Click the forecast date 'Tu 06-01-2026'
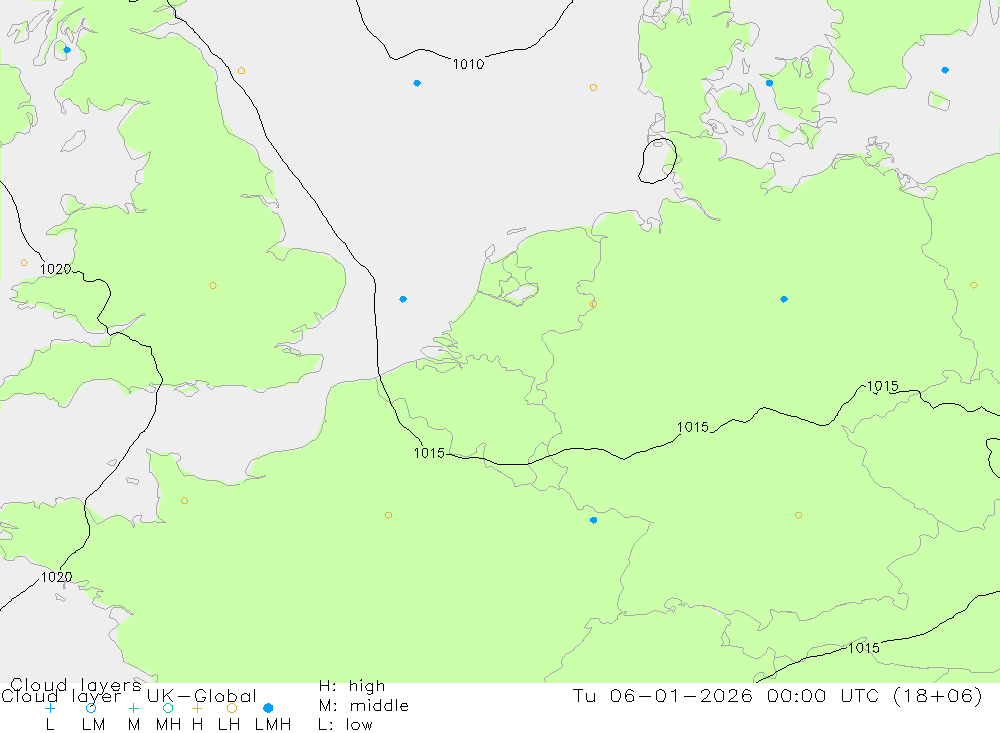Screen dimensions: 1000x733 tap(663, 695)
